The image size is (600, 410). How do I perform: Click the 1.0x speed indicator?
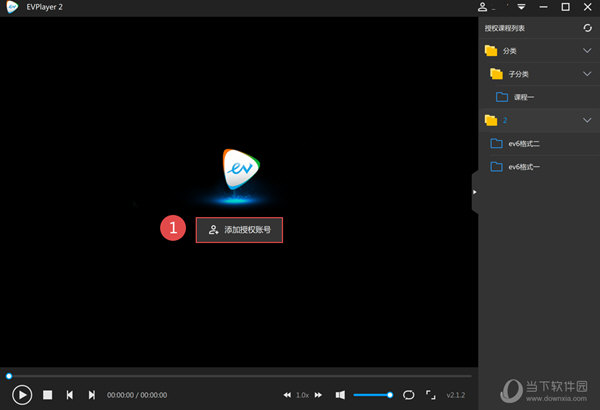point(302,395)
